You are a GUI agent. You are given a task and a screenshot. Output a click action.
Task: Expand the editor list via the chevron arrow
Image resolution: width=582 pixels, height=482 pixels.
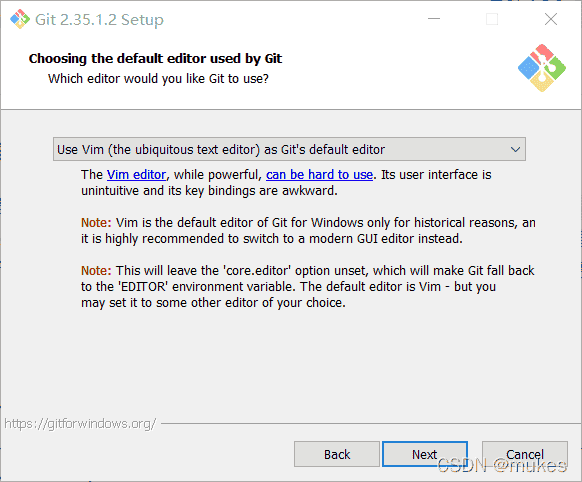(515, 150)
